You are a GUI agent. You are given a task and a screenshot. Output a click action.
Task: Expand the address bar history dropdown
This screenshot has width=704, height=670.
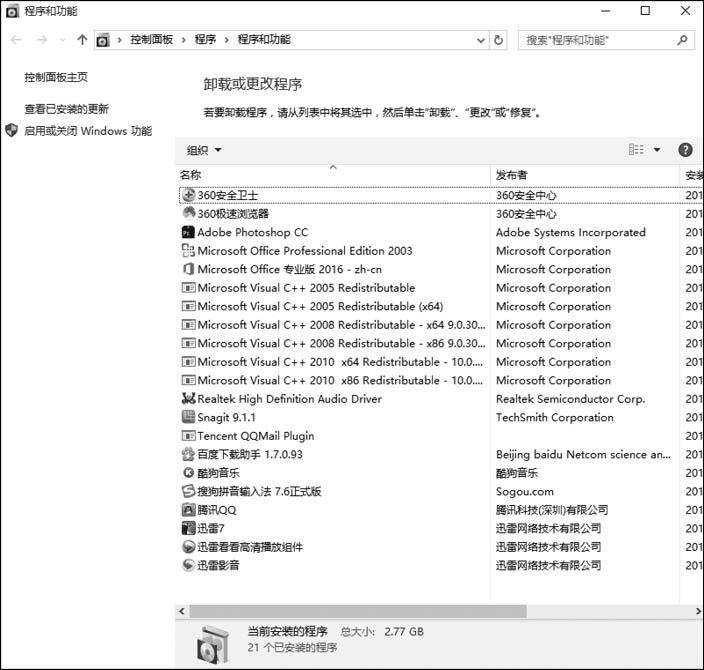[x=481, y=40]
